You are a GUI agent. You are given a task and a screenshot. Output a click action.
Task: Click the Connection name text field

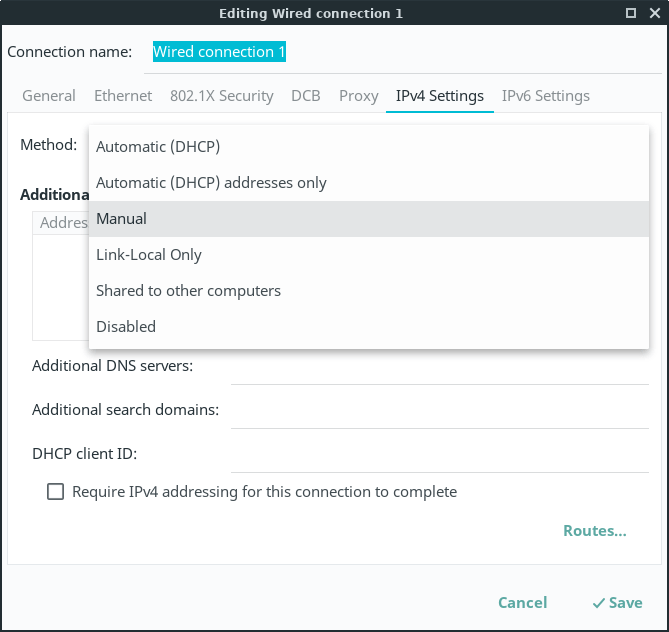400,52
